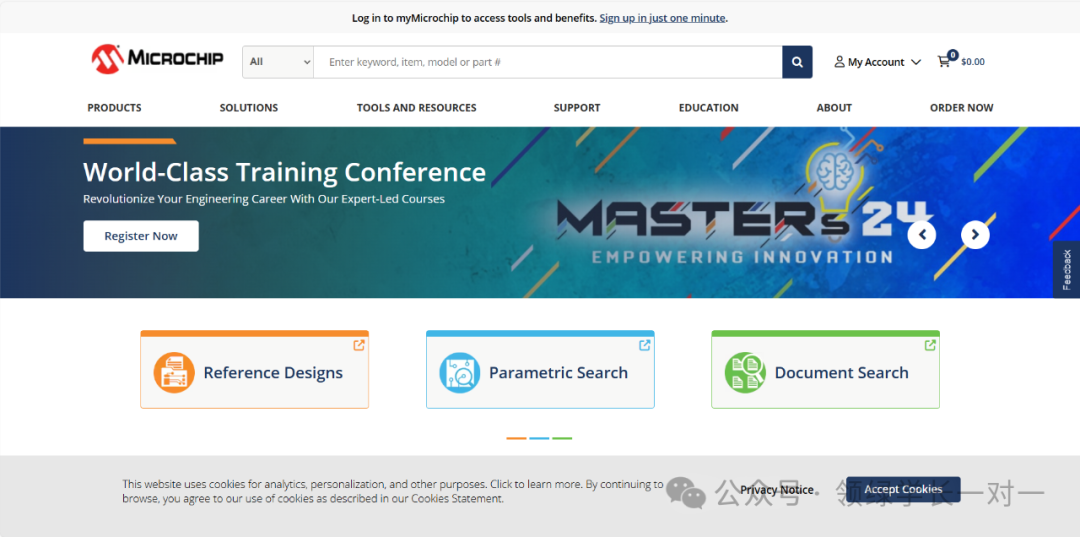Click the blue Parametric Search circle icon
1080x537 pixels.
click(459, 372)
